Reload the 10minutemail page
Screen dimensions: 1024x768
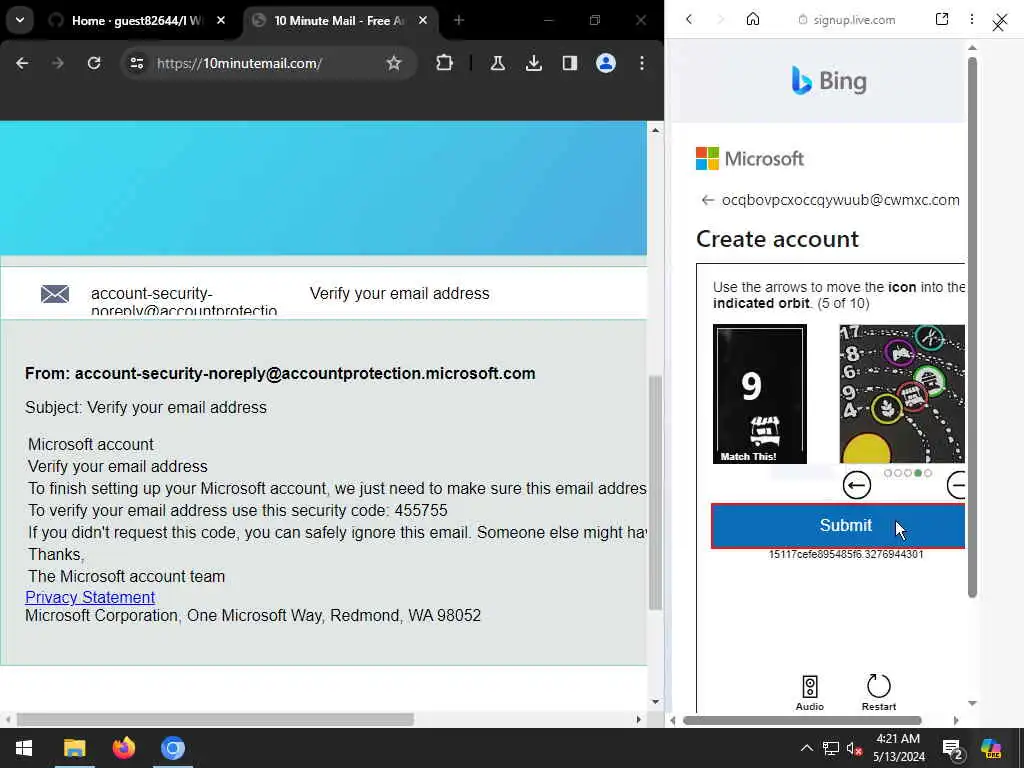(x=94, y=63)
